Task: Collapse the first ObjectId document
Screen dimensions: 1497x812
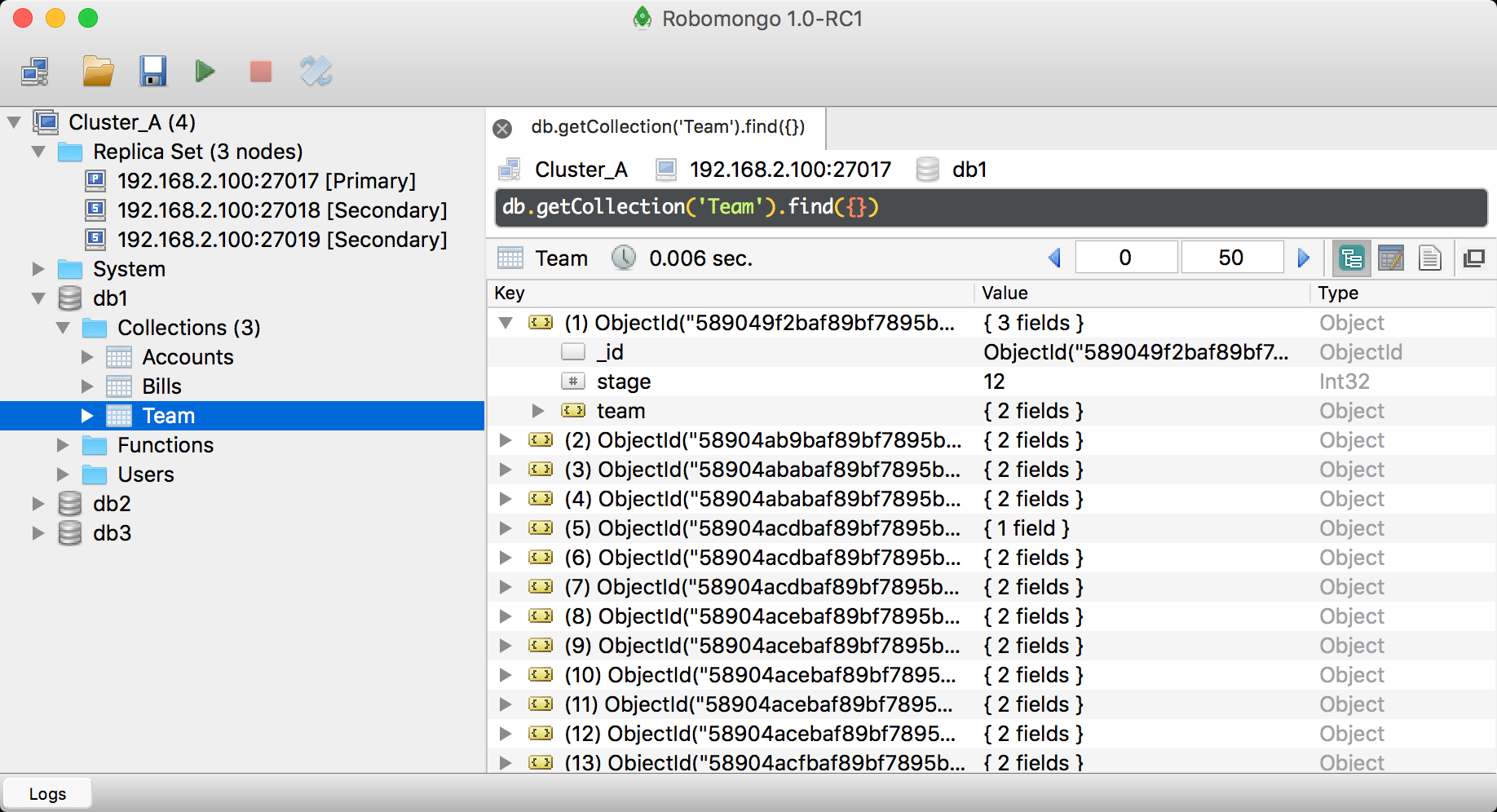Action: (x=504, y=323)
